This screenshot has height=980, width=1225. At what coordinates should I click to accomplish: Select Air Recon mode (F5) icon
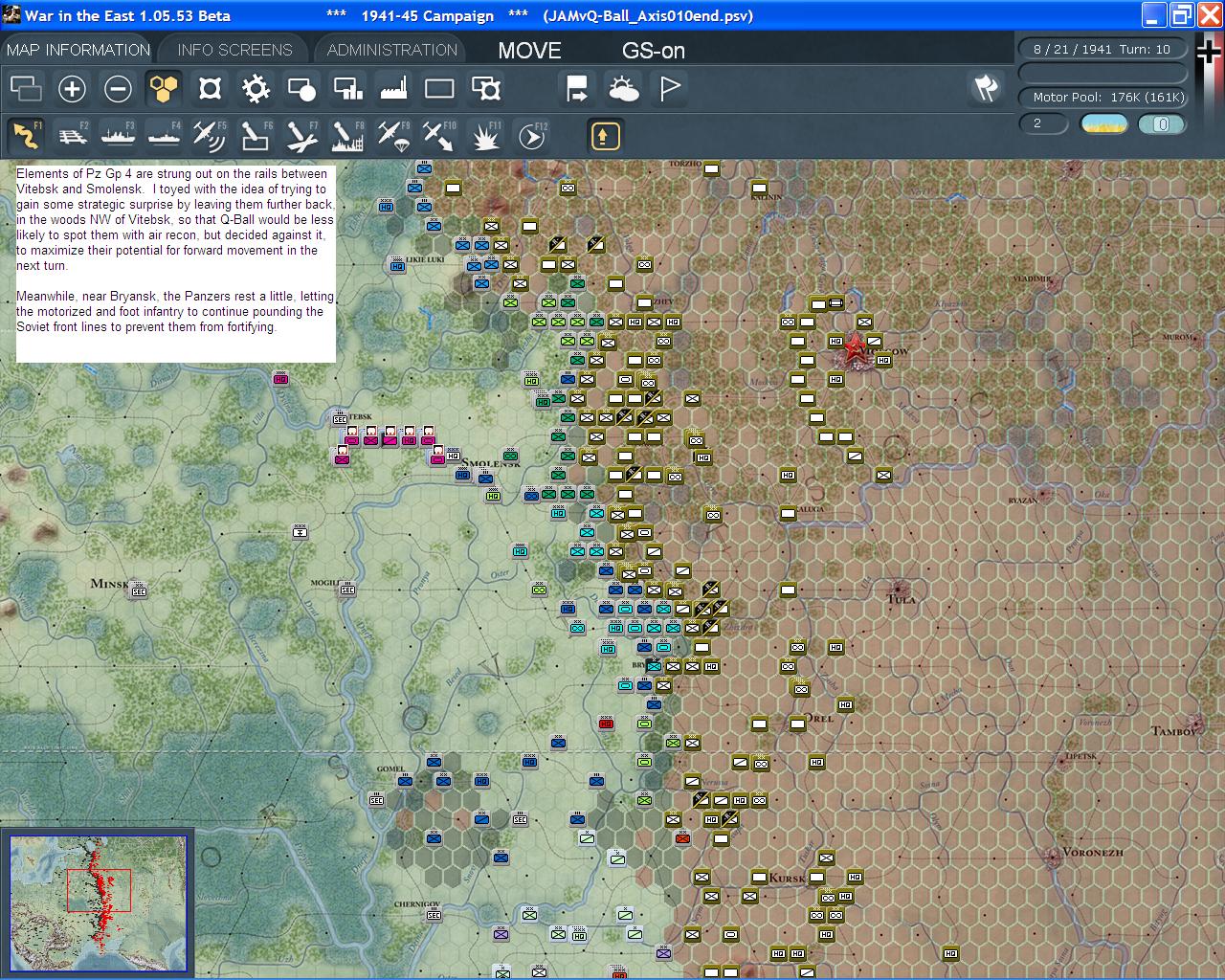(210, 136)
